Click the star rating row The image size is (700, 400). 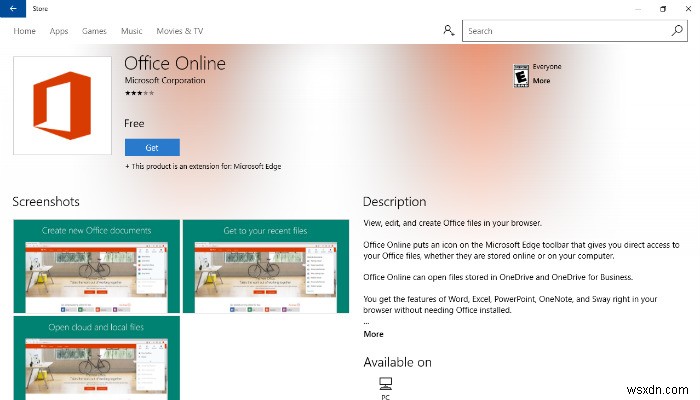pos(140,93)
